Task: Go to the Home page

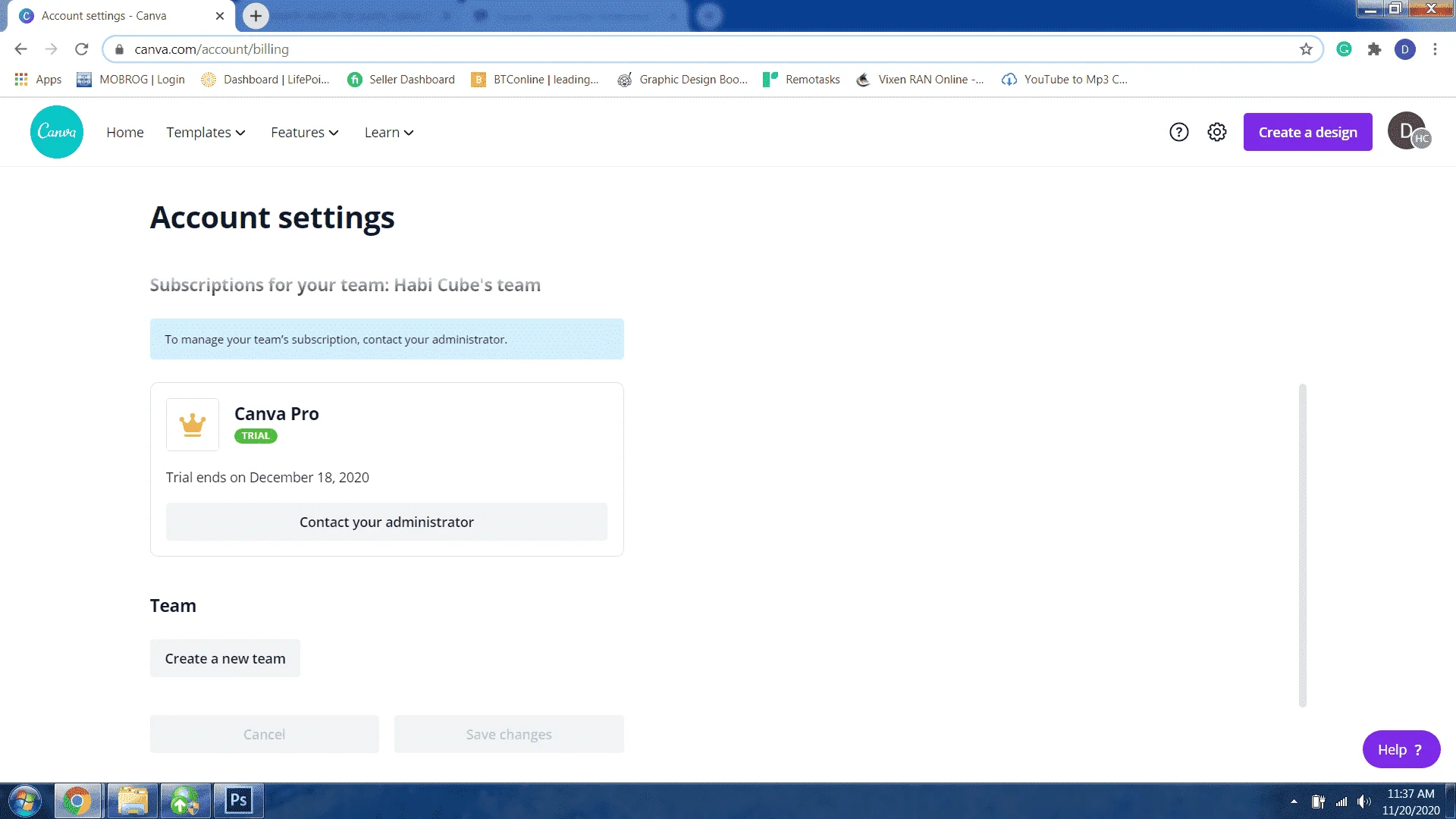Action: (x=125, y=132)
